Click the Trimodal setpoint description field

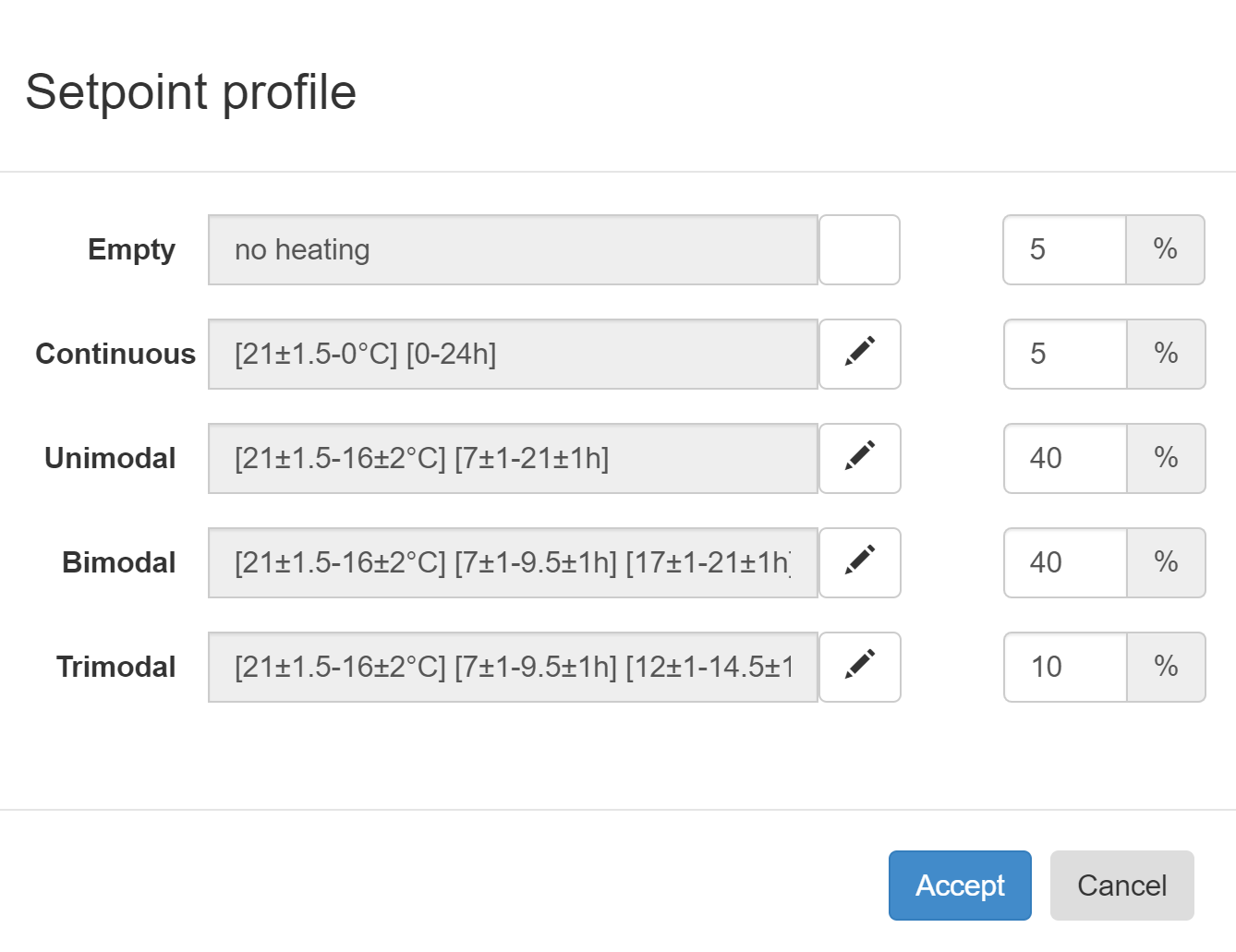click(x=513, y=667)
